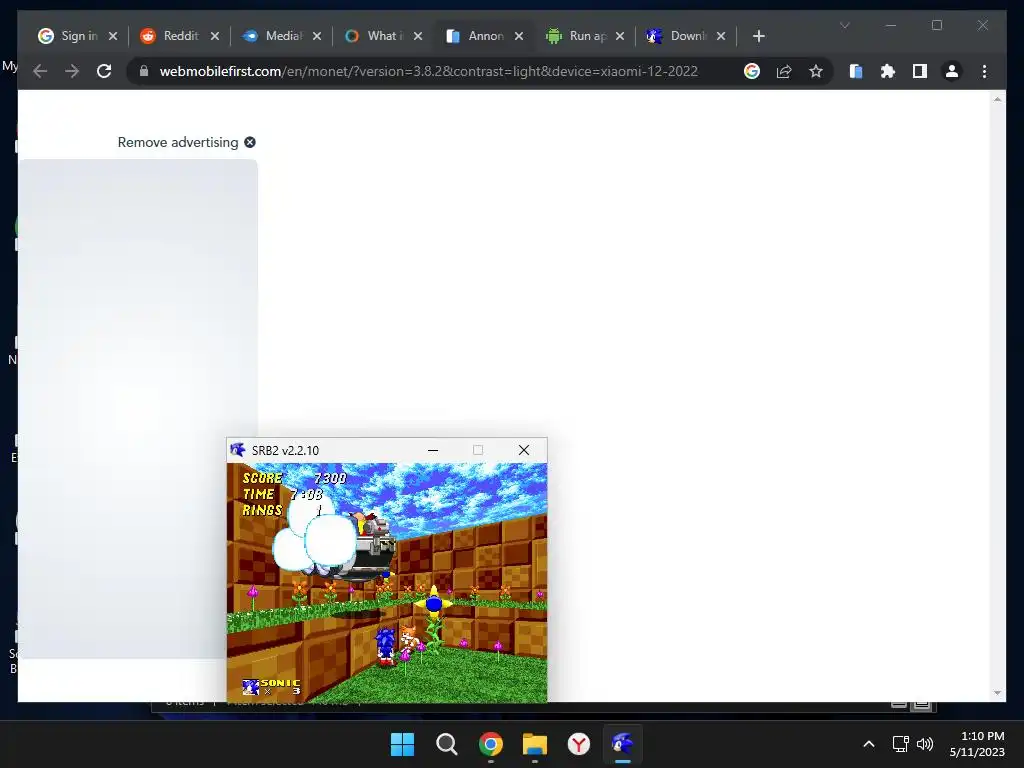This screenshot has height=768, width=1024.
Task: Close the 'Run ap' tab
Action: pyautogui.click(x=620, y=36)
